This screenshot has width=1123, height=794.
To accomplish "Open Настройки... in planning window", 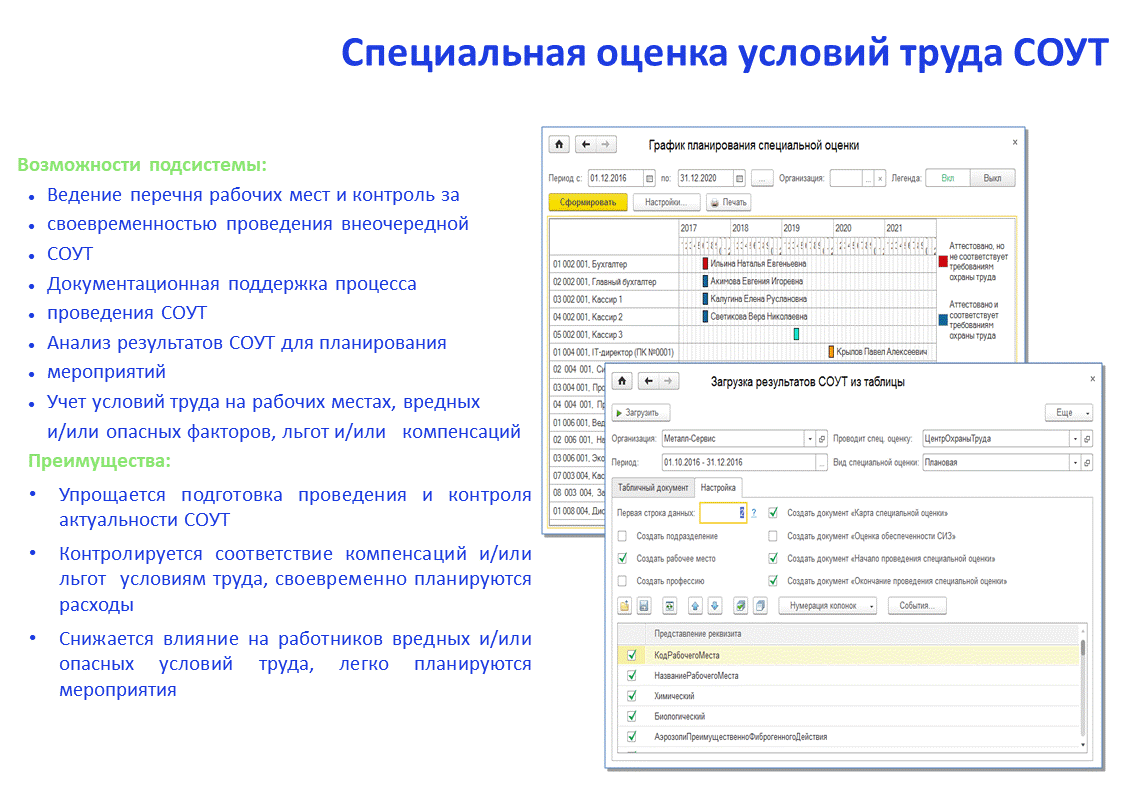I will pos(665,203).
